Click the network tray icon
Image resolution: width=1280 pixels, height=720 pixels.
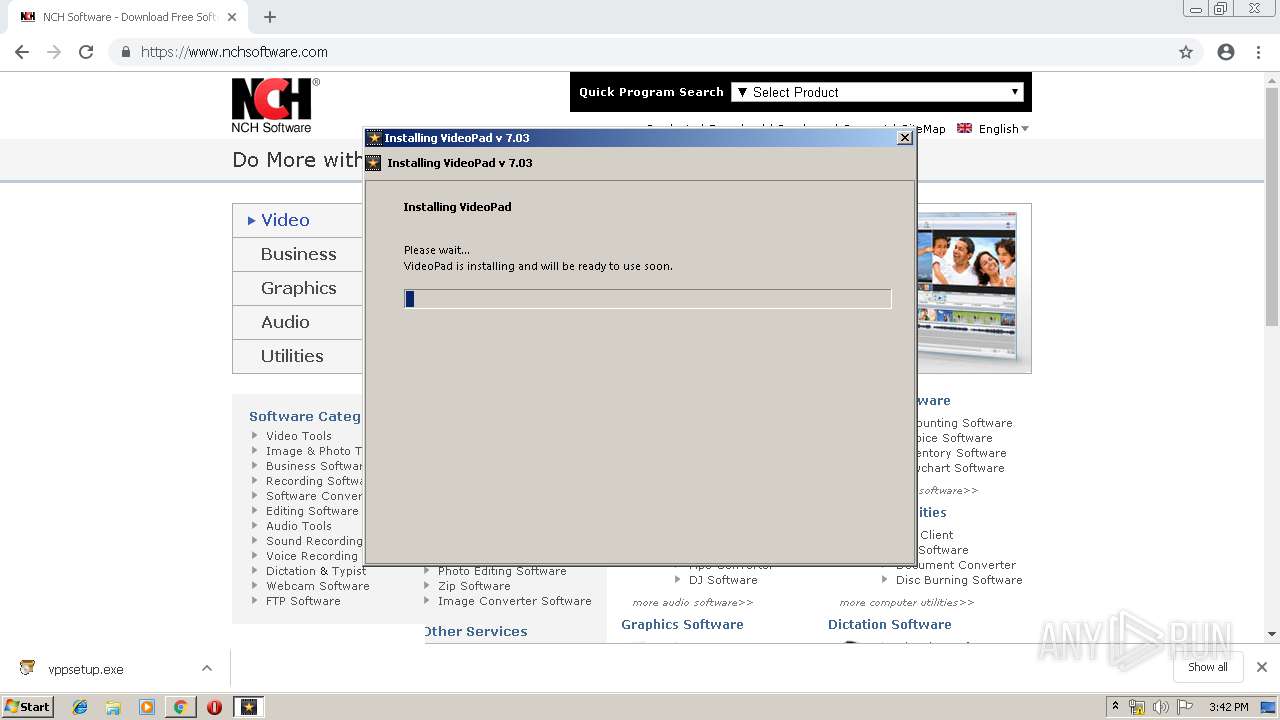pos(1137,707)
